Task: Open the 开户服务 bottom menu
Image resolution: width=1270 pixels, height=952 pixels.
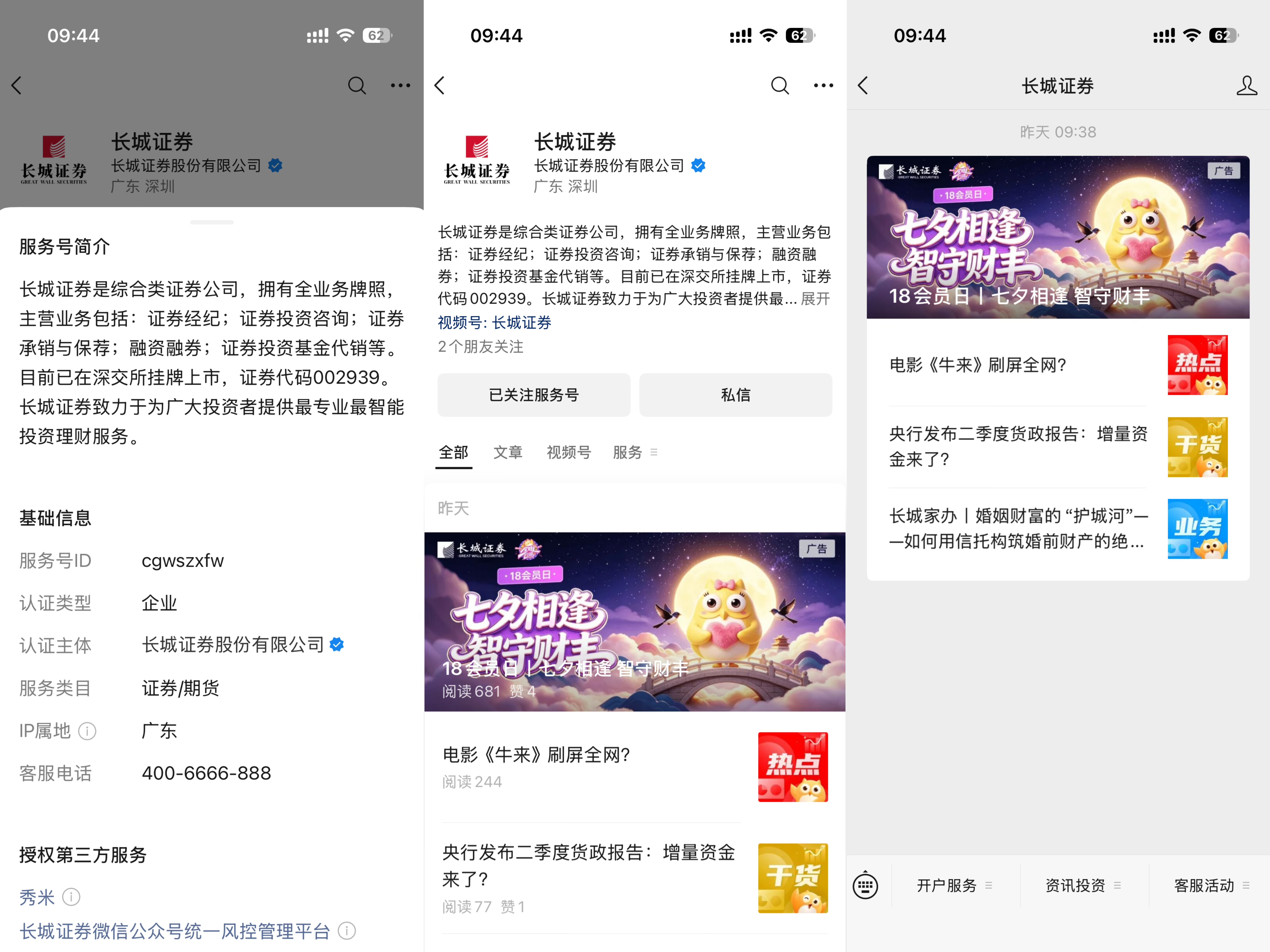Action: [954, 885]
